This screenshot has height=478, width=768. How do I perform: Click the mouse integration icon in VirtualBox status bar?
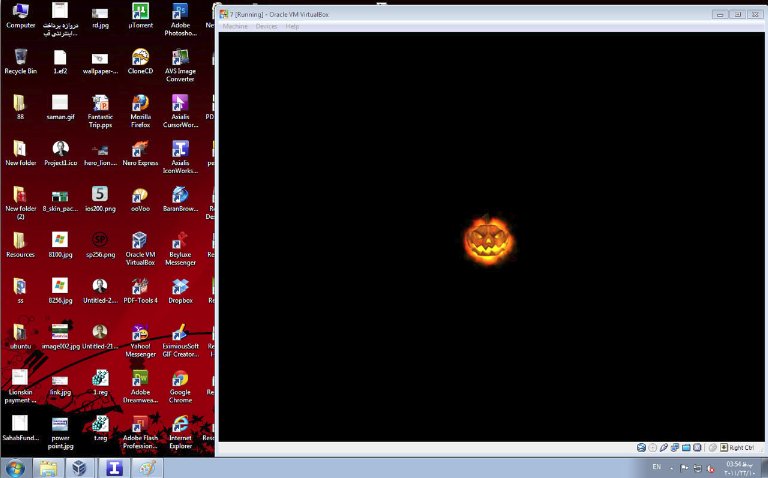point(713,448)
